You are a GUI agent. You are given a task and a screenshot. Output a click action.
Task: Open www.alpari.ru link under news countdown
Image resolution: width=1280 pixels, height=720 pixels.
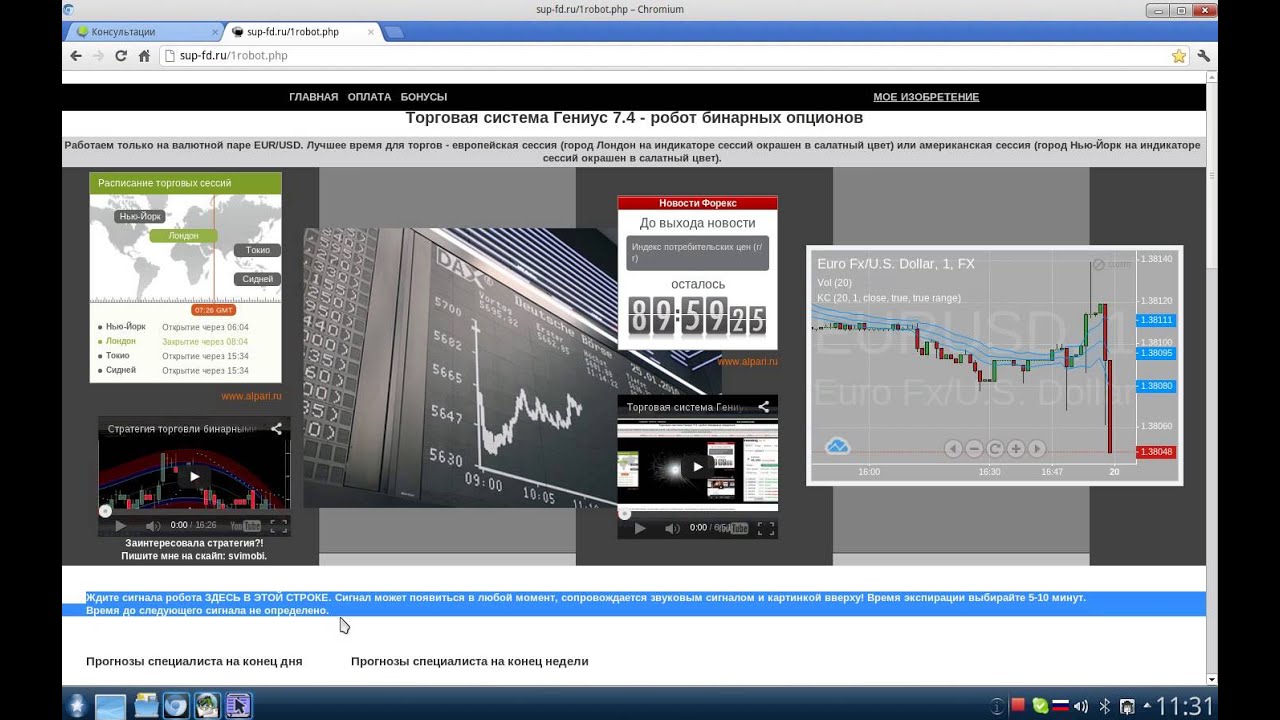pos(747,362)
